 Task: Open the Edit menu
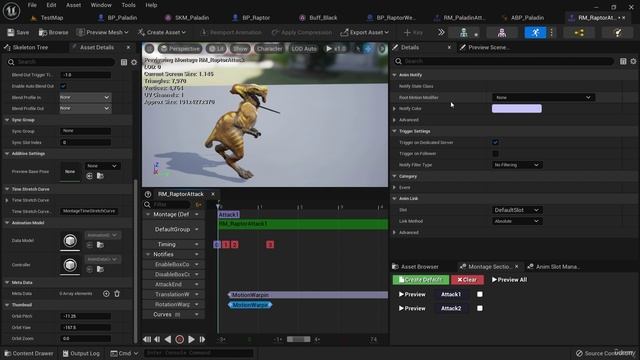(x=51, y=5)
